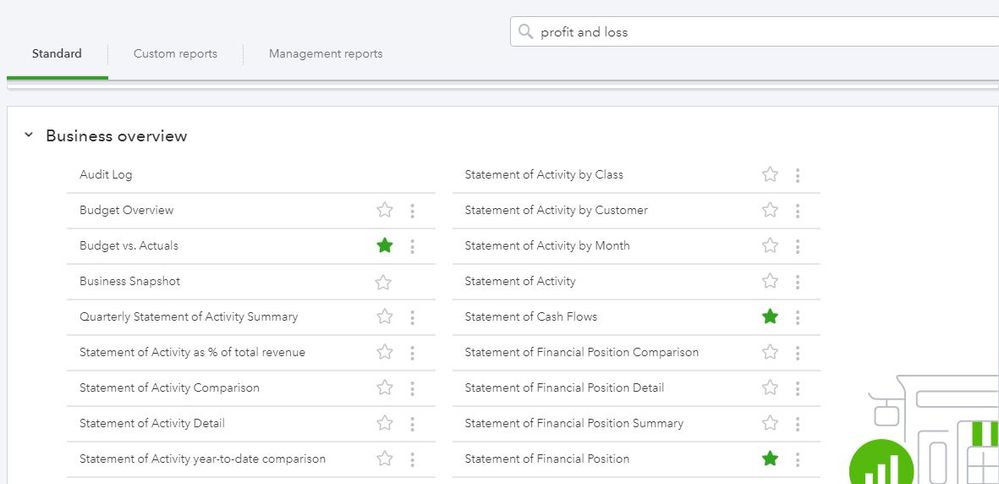Open the Statement of Financial Position Comparison report
Viewport: 999px width, 484px height.
(581, 352)
